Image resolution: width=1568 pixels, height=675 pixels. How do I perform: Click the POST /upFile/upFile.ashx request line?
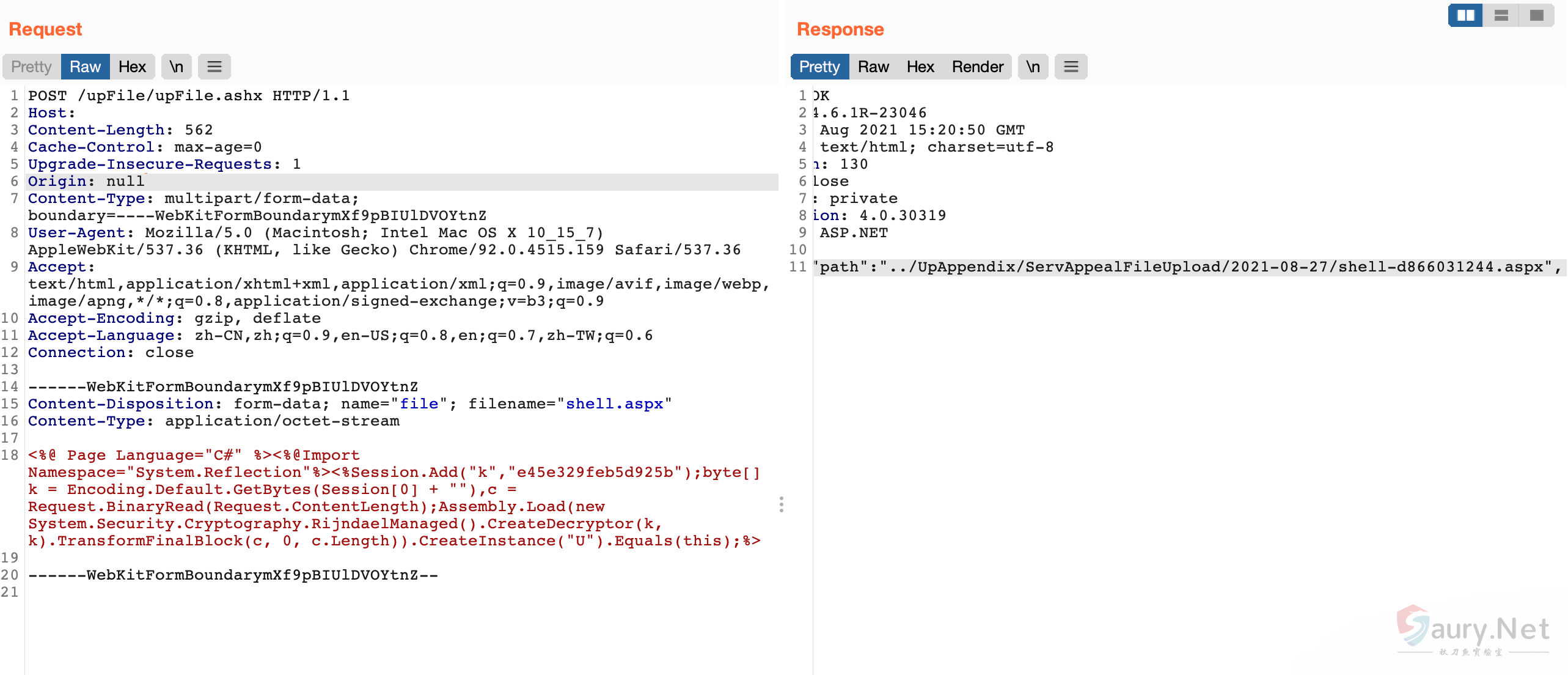(x=188, y=96)
